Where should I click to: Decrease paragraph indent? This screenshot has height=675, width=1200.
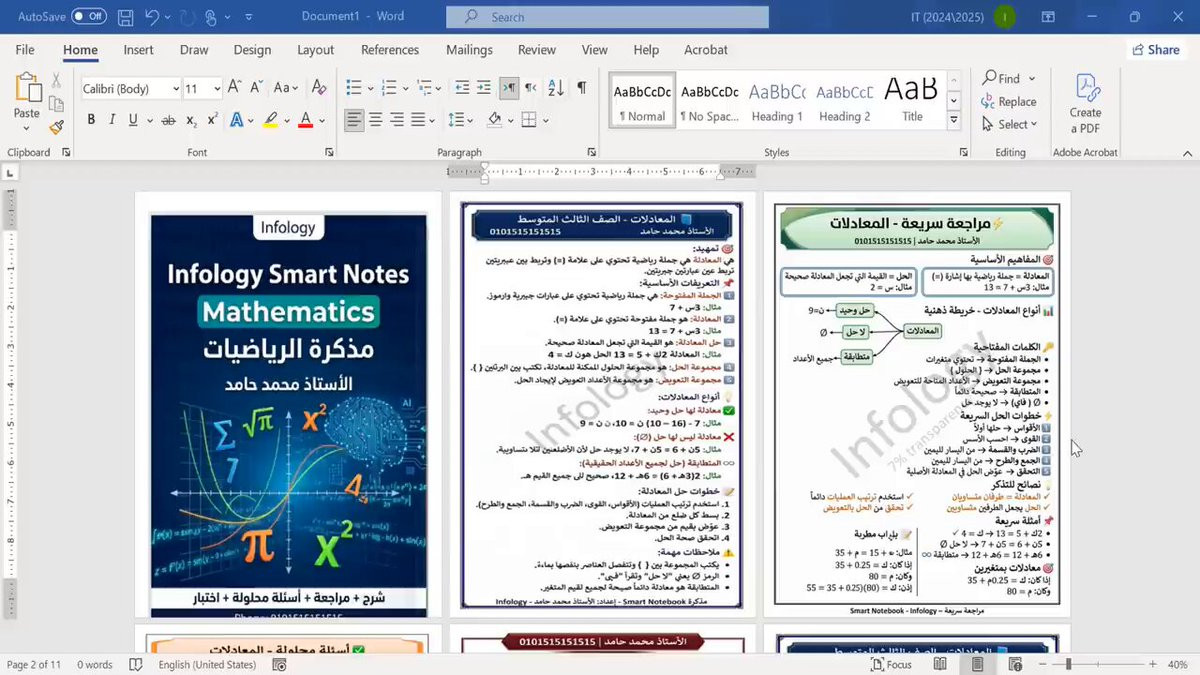[x=462, y=88]
